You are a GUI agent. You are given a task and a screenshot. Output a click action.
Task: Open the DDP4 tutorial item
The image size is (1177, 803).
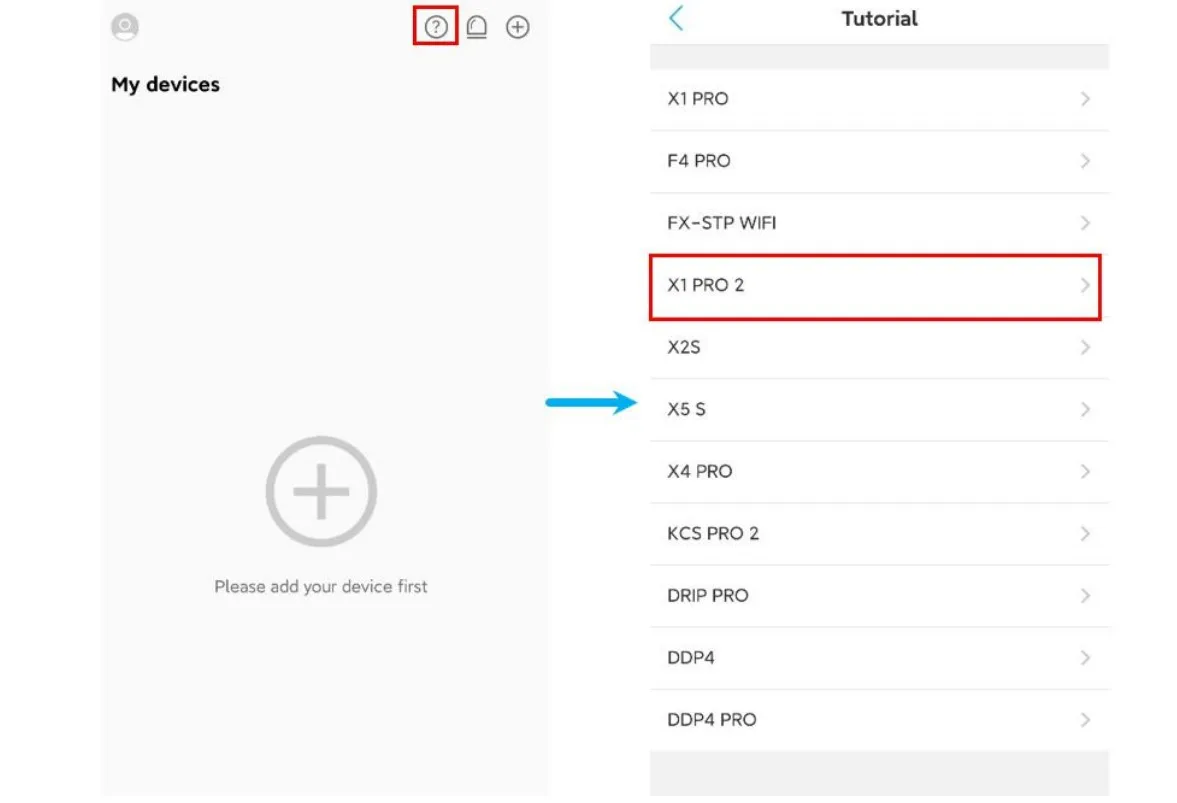(691, 658)
